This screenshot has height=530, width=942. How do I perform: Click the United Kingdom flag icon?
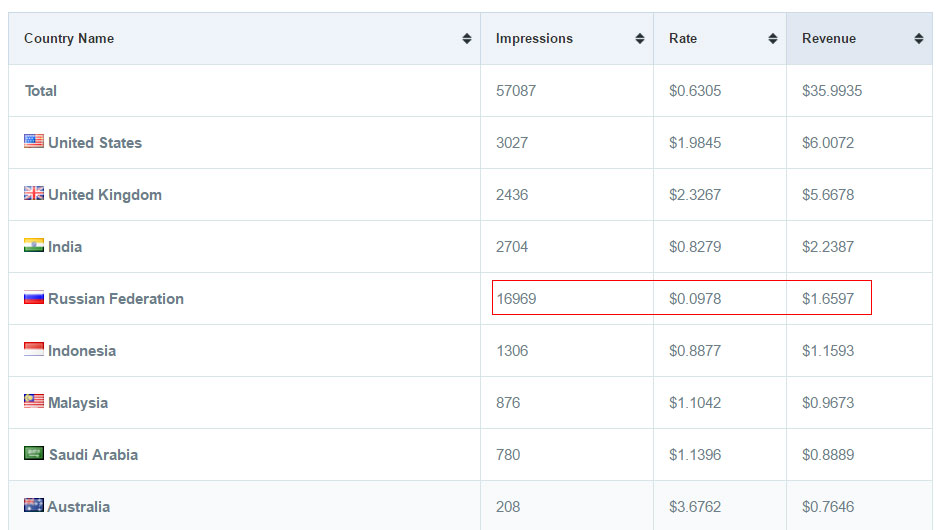point(34,193)
